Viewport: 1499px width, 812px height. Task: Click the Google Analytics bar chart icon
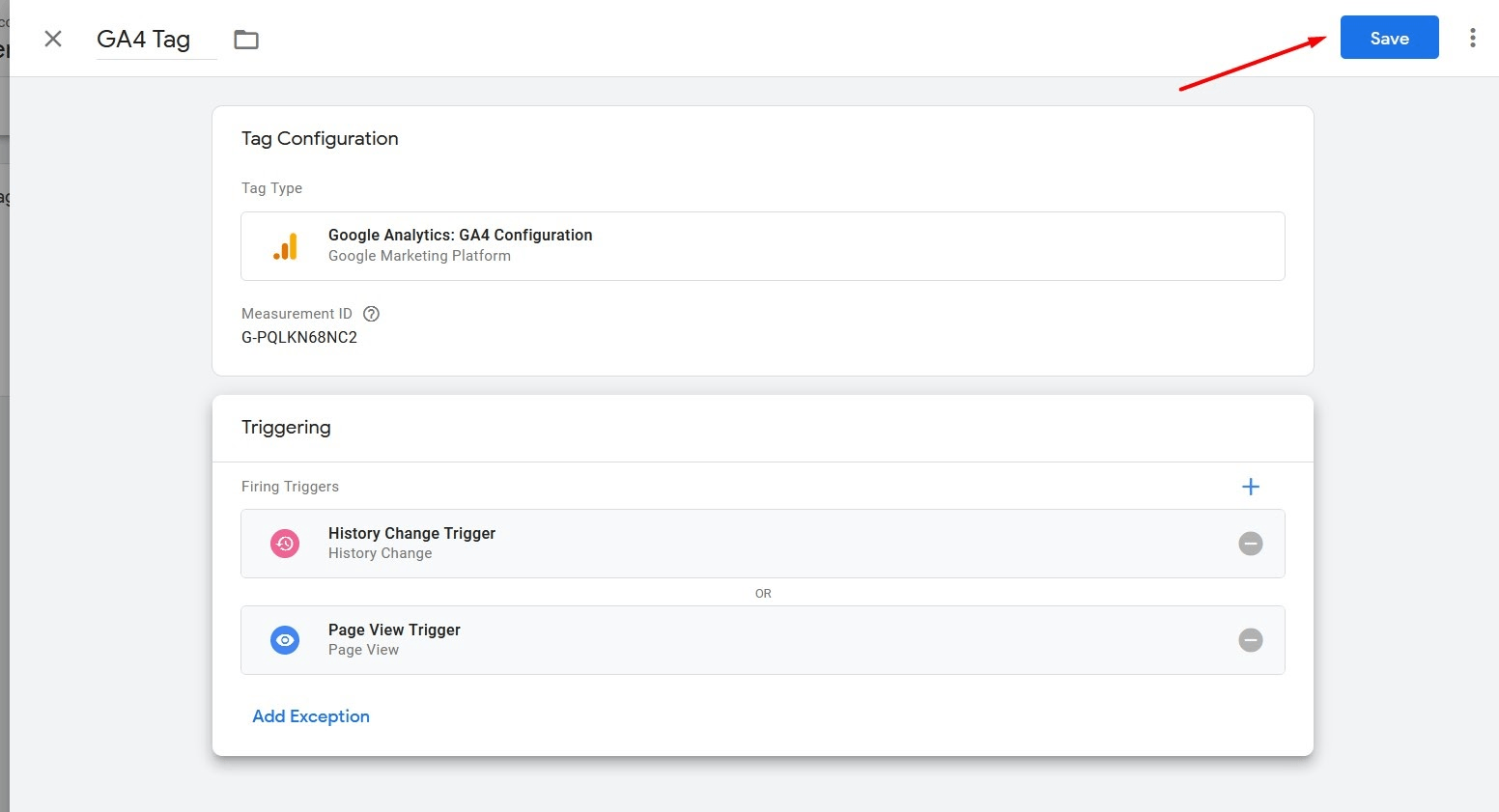point(285,247)
